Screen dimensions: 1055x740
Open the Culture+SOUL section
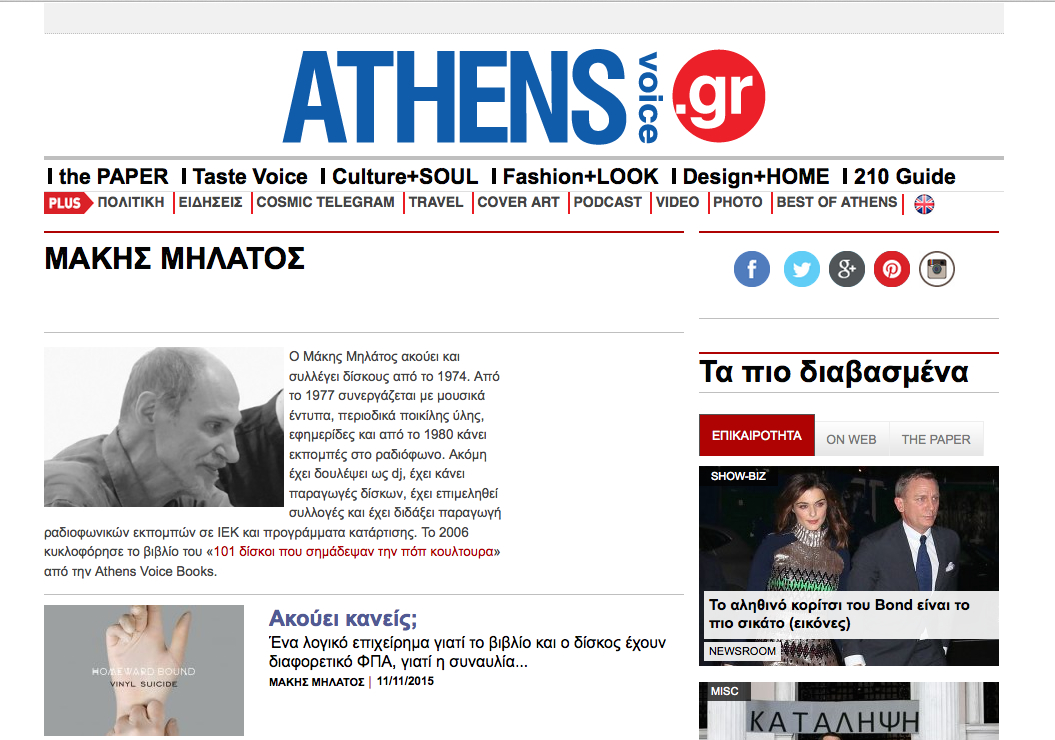coord(405,176)
